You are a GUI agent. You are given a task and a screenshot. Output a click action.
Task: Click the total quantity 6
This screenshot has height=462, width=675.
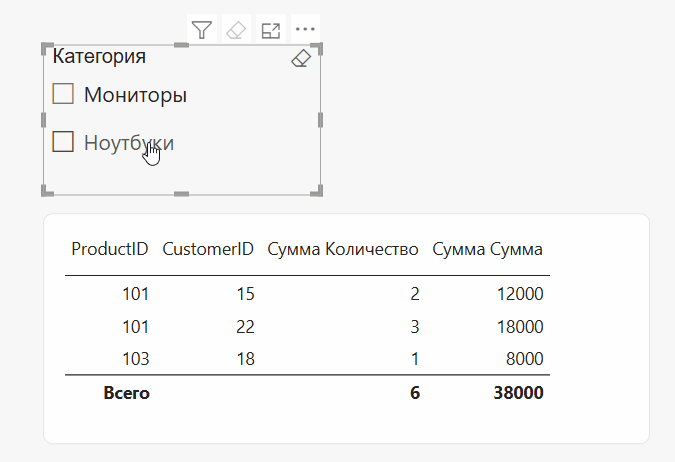point(415,393)
